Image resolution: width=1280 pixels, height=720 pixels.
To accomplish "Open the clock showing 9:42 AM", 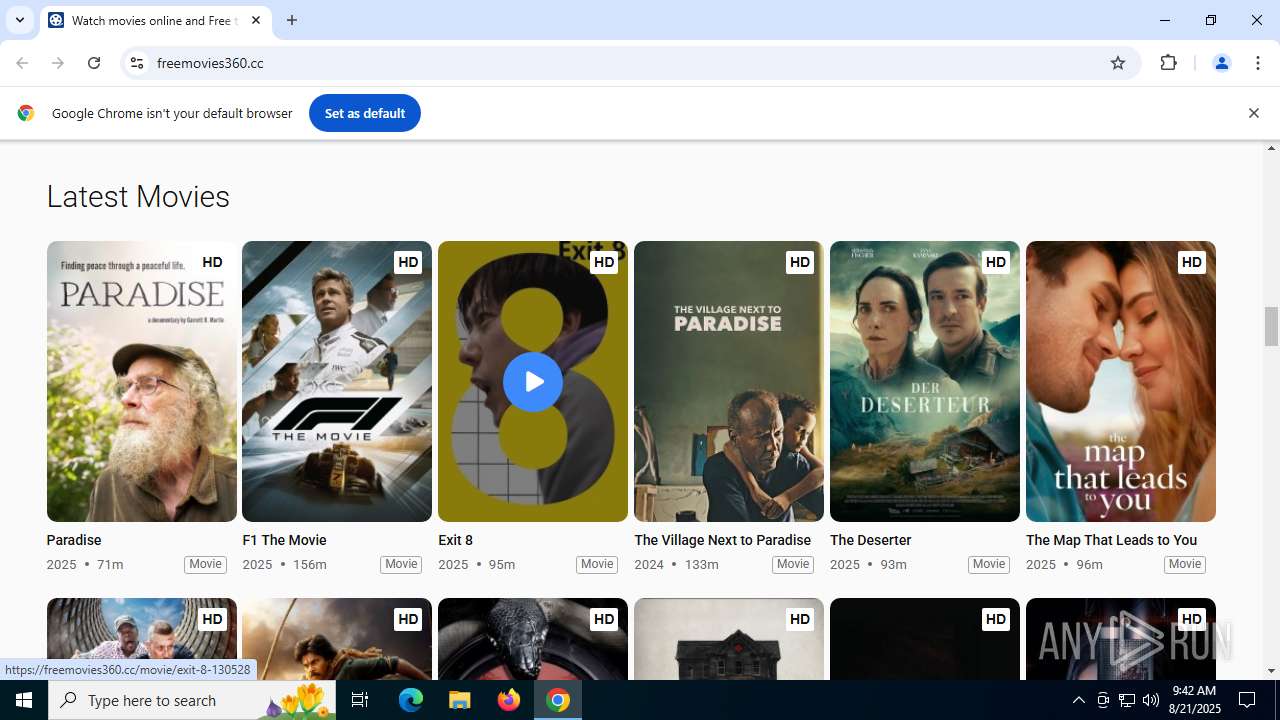I will tap(1194, 700).
